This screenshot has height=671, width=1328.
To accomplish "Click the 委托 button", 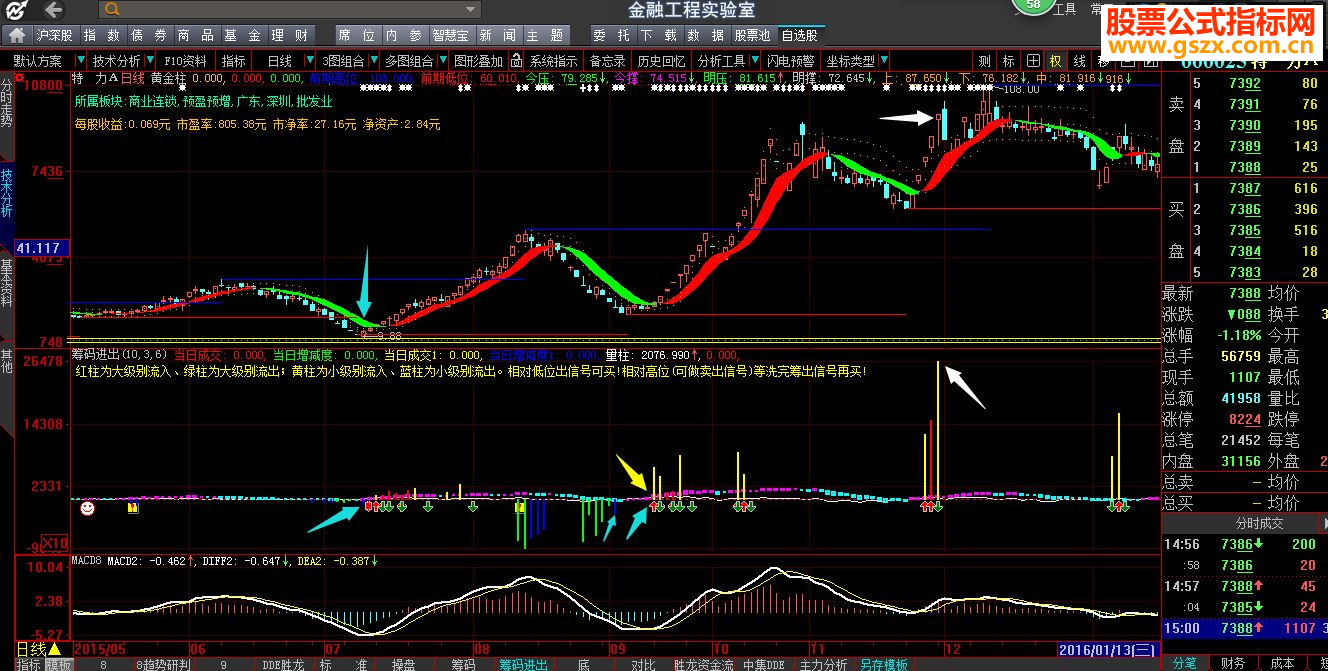I will pyautogui.click(x=612, y=35).
